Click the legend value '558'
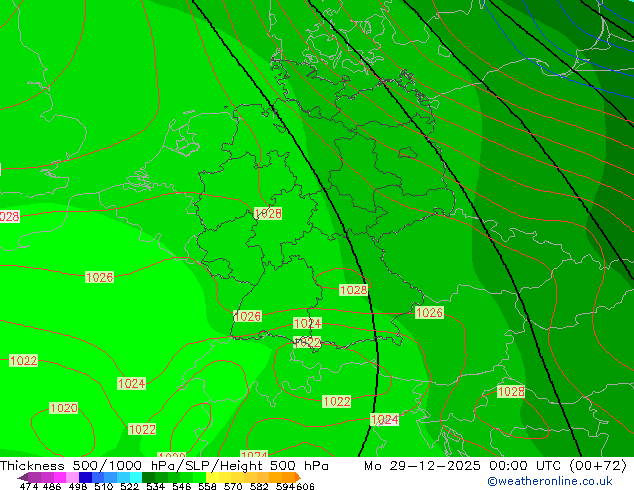The height and width of the screenshot is (490, 634). tap(207, 486)
